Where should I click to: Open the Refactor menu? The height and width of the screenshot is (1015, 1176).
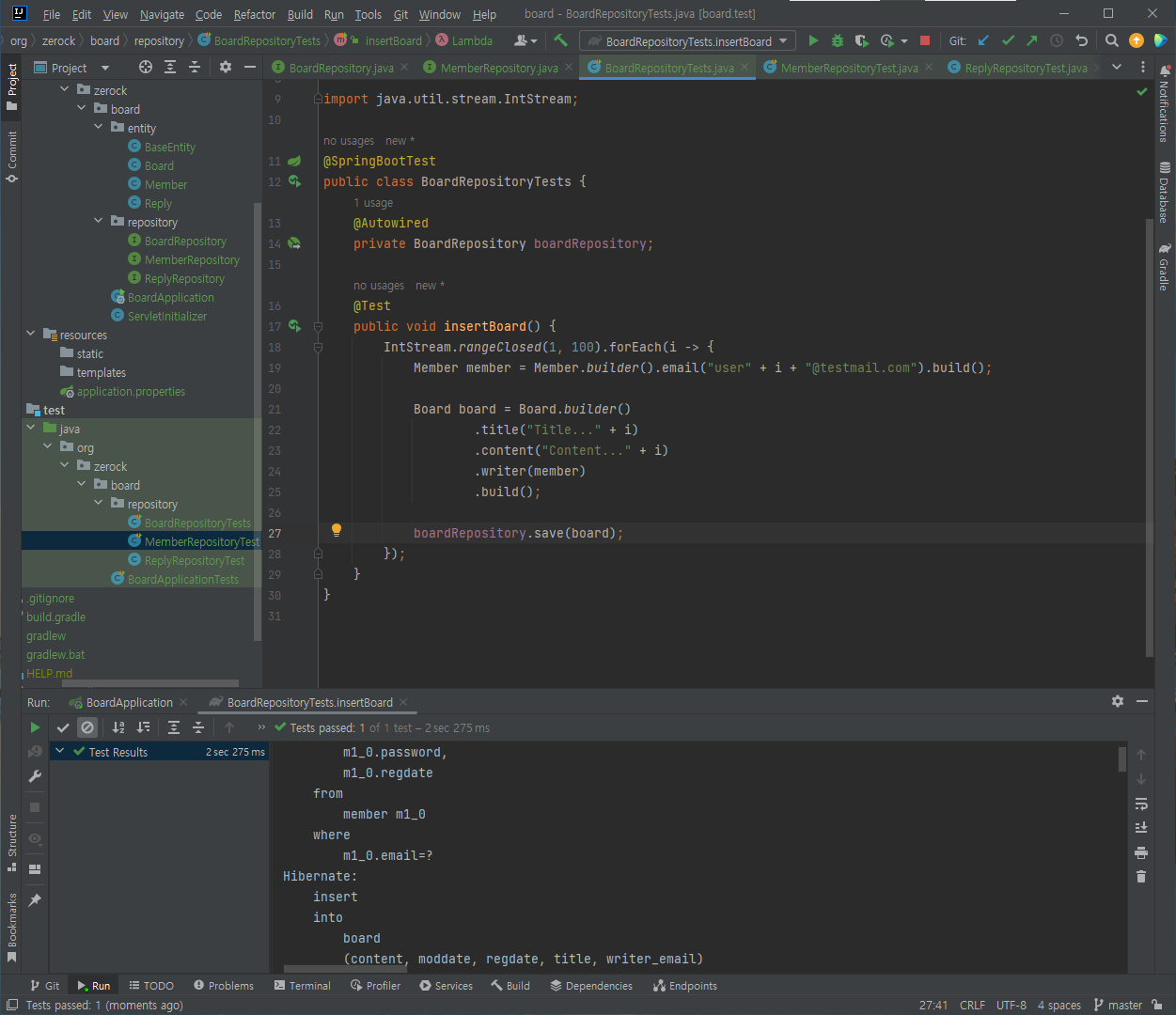coord(254,14)
